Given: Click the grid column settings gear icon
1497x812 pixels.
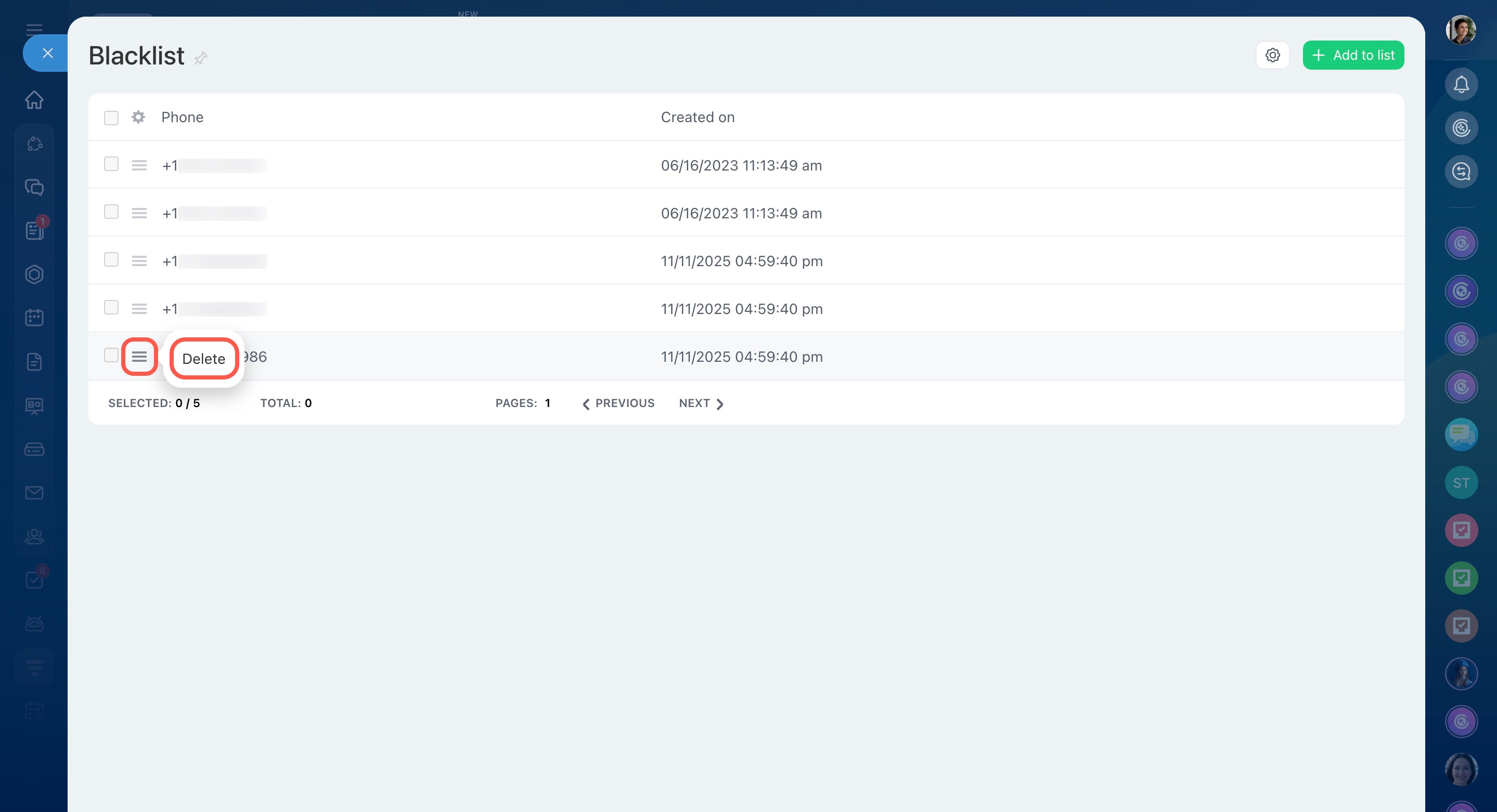Looking at the screenshot, I should pos(138,117).
